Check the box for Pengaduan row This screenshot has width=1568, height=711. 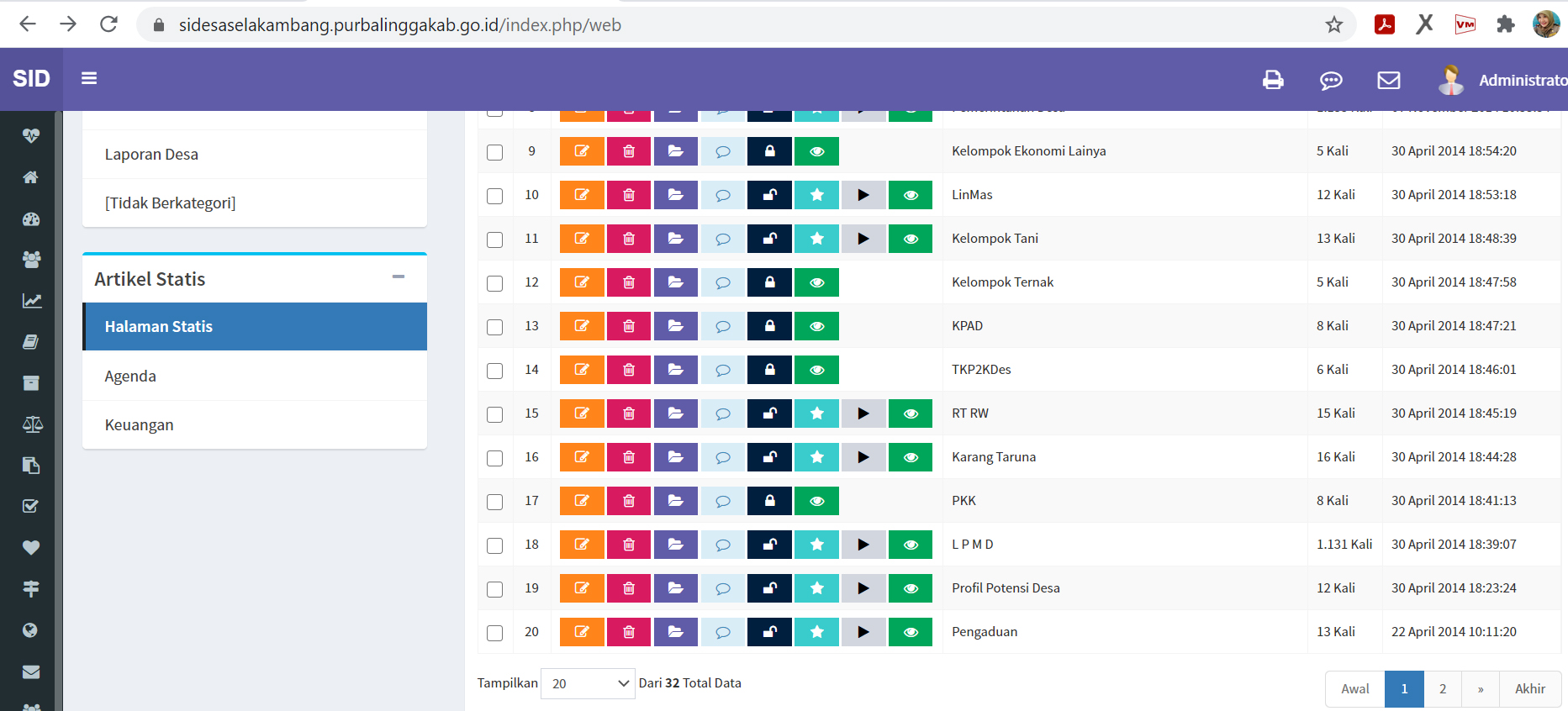(x=495, y=633)
